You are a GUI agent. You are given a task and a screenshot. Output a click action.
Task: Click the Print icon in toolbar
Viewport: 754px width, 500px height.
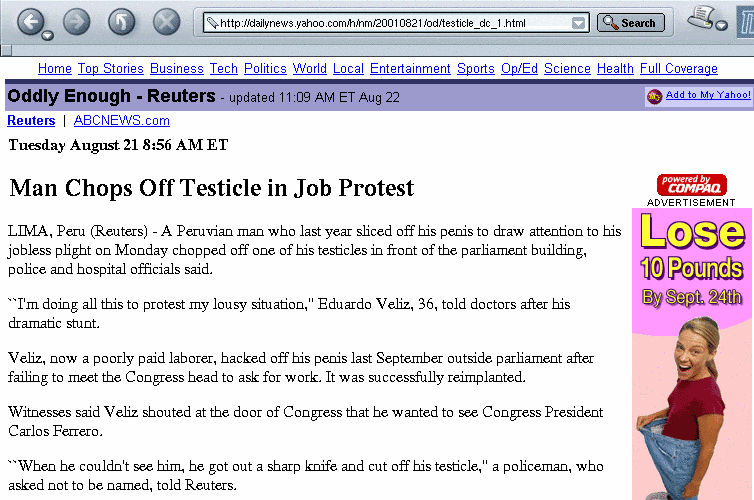click(701, 18)
